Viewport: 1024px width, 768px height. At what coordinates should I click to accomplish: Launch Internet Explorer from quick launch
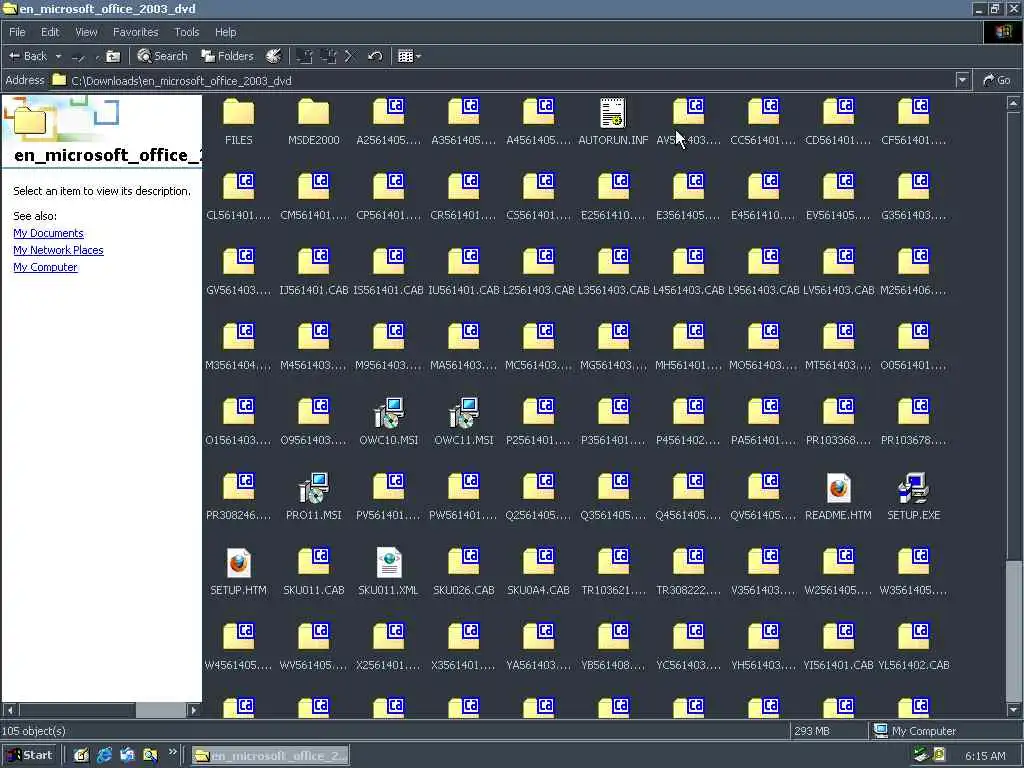coord(104,756)
